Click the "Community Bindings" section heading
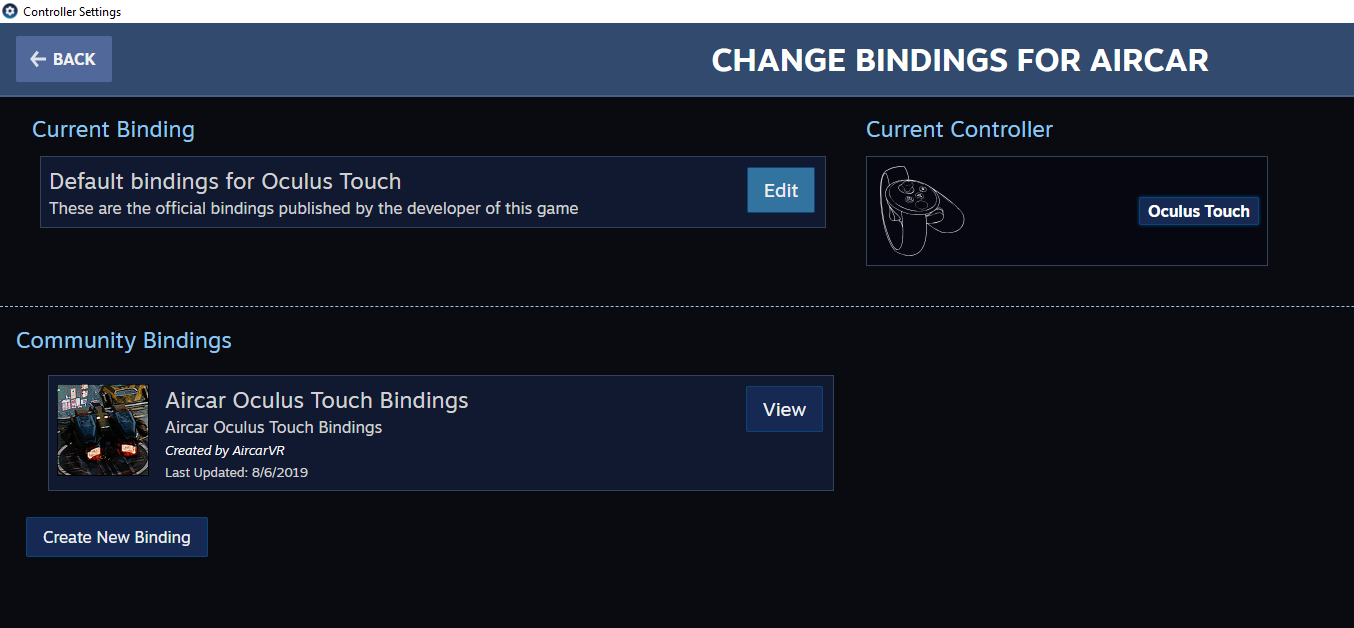 tap(123, 340)
